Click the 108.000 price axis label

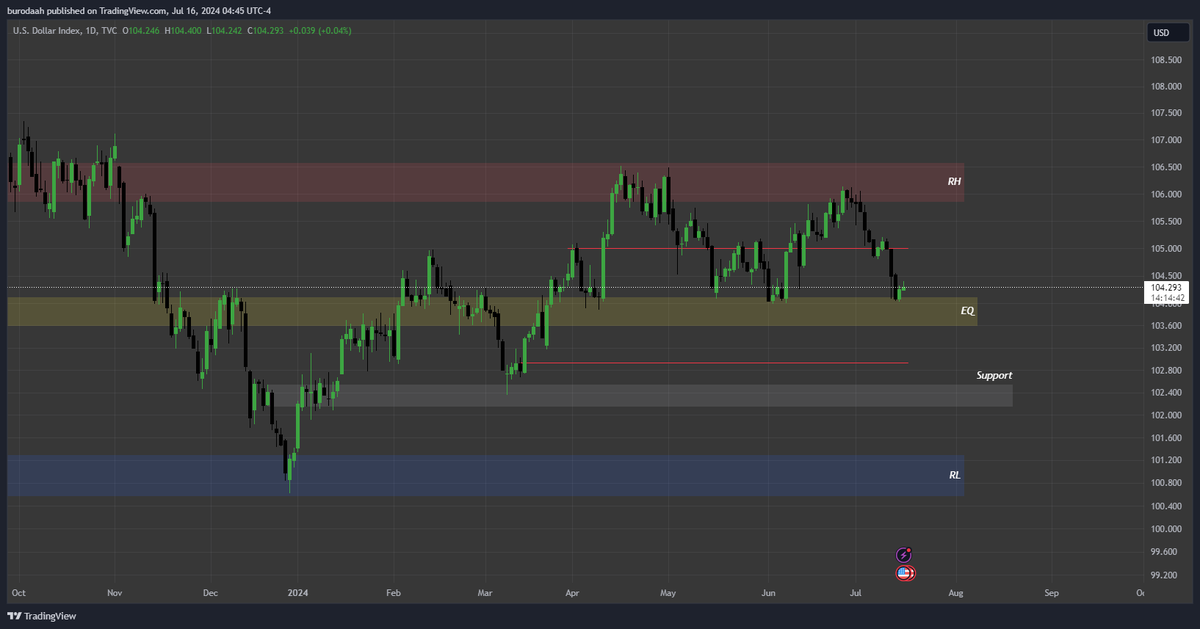tap(1166, 86)
